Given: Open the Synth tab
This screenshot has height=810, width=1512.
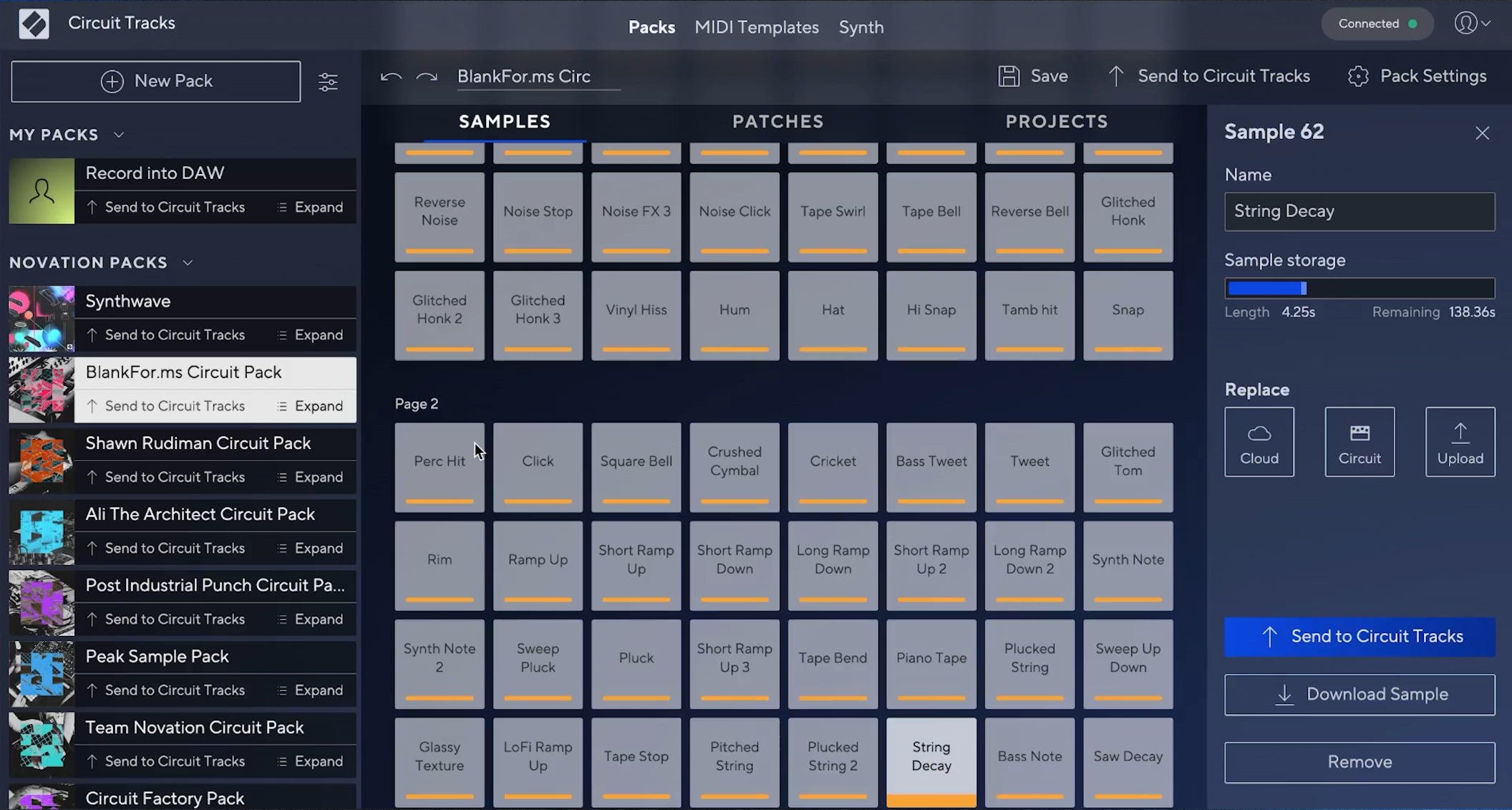Looking at the screenshot, I should (861, 27).
